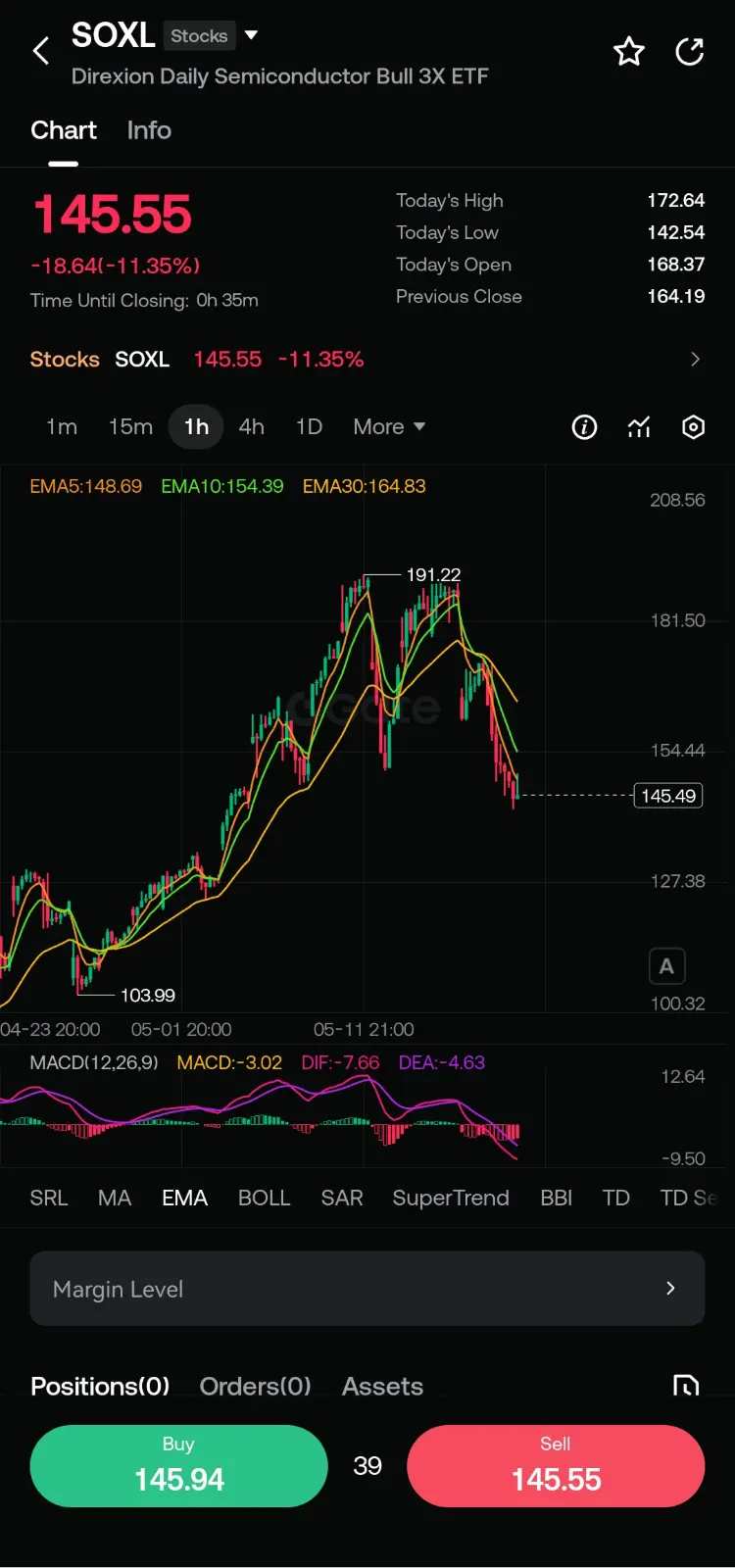Tap the MACD:-3.02 value
The image size is (735, 1568).
point(229,1062)
